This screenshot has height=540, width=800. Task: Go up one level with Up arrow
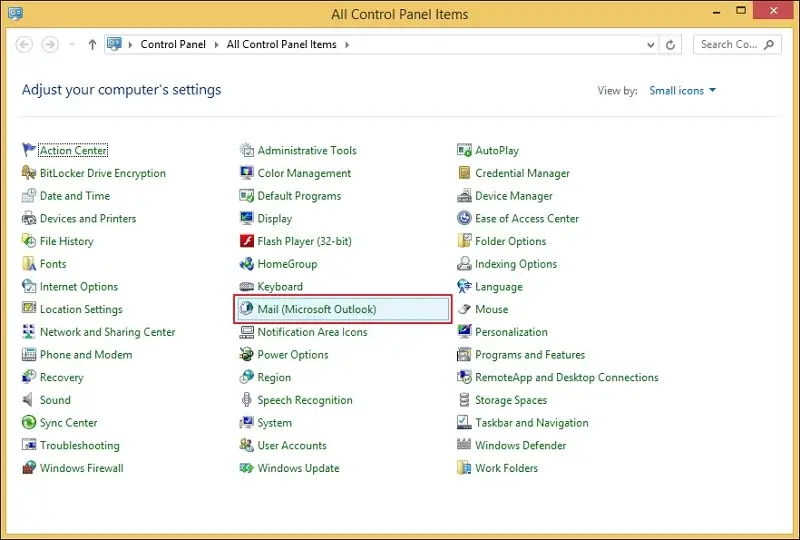pos(92,44)
